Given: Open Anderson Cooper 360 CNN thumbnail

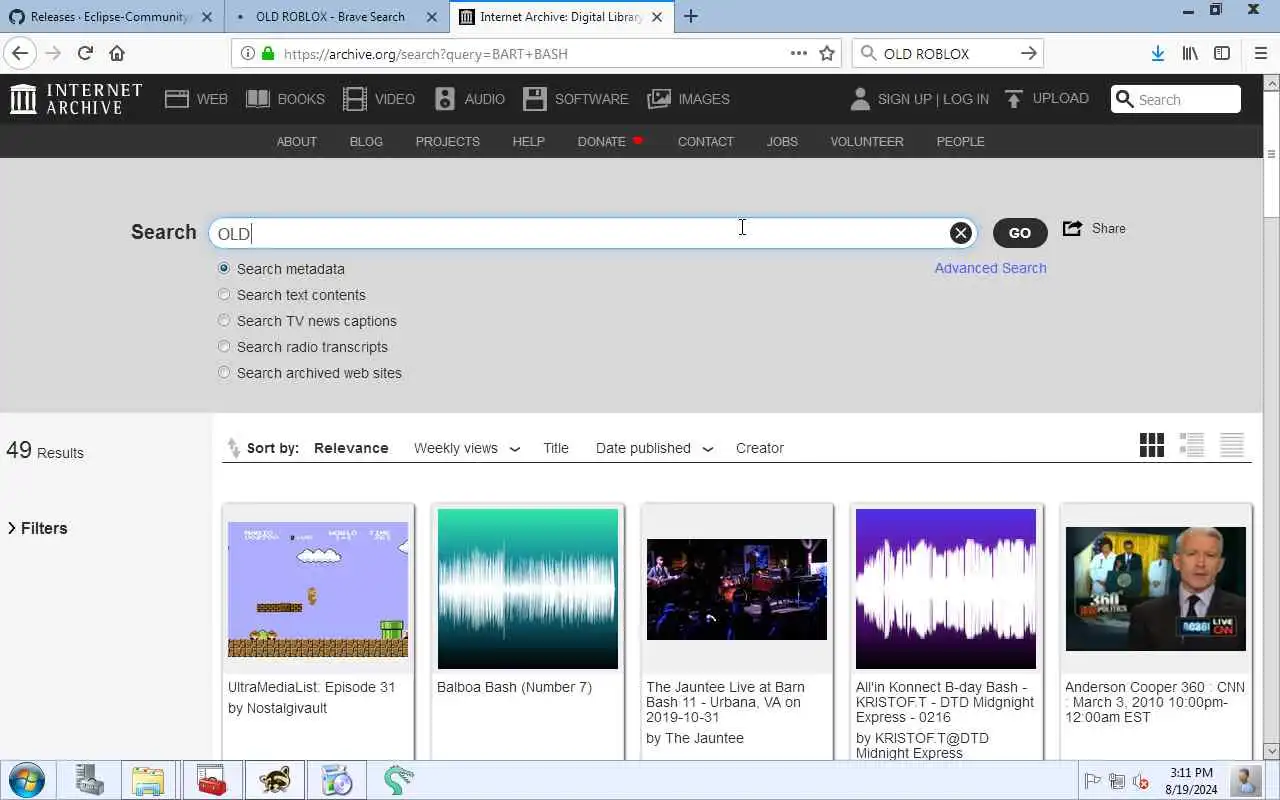Looking at the screenshot, I should coord(1156,589).
